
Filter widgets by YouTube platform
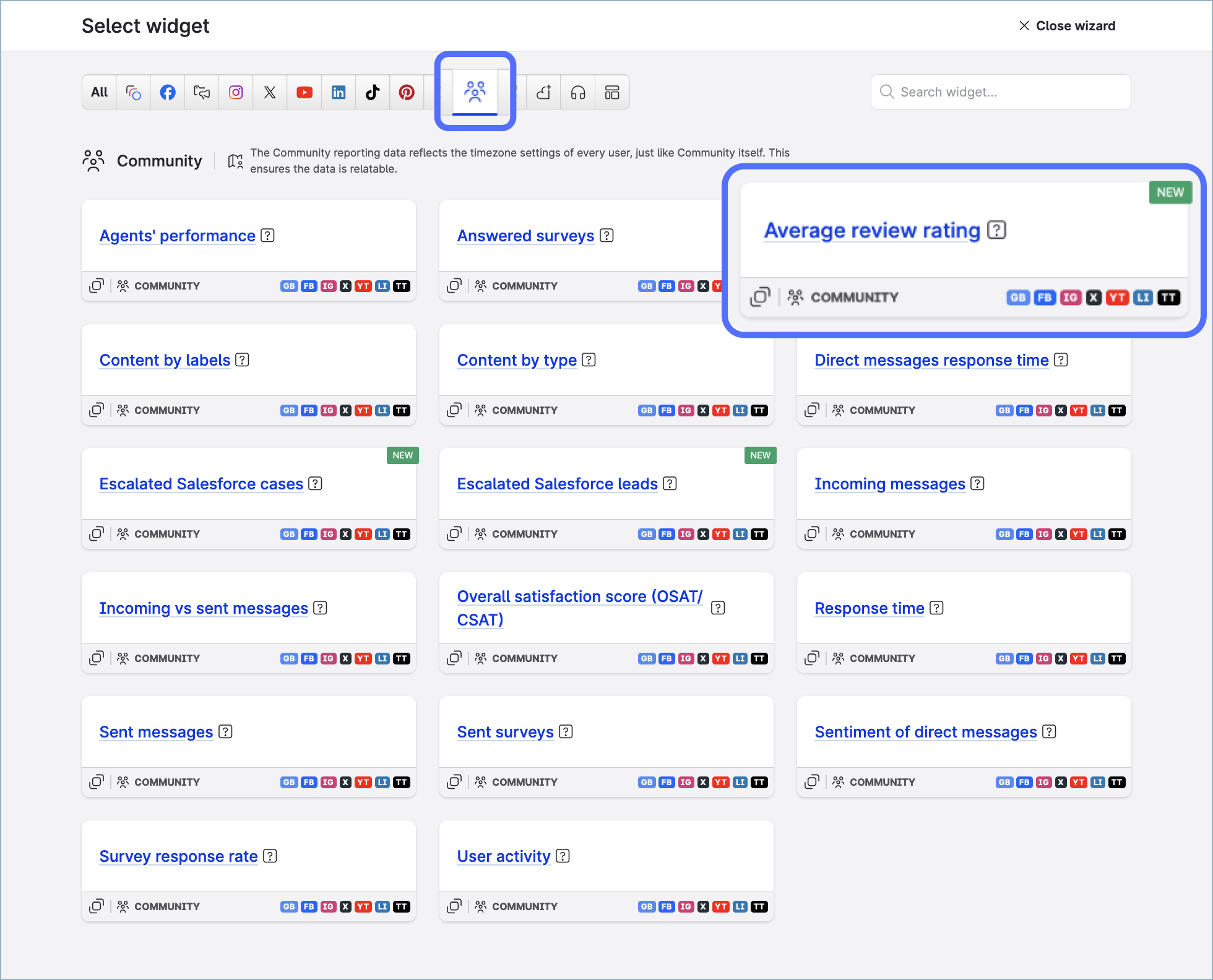[304, 92]
